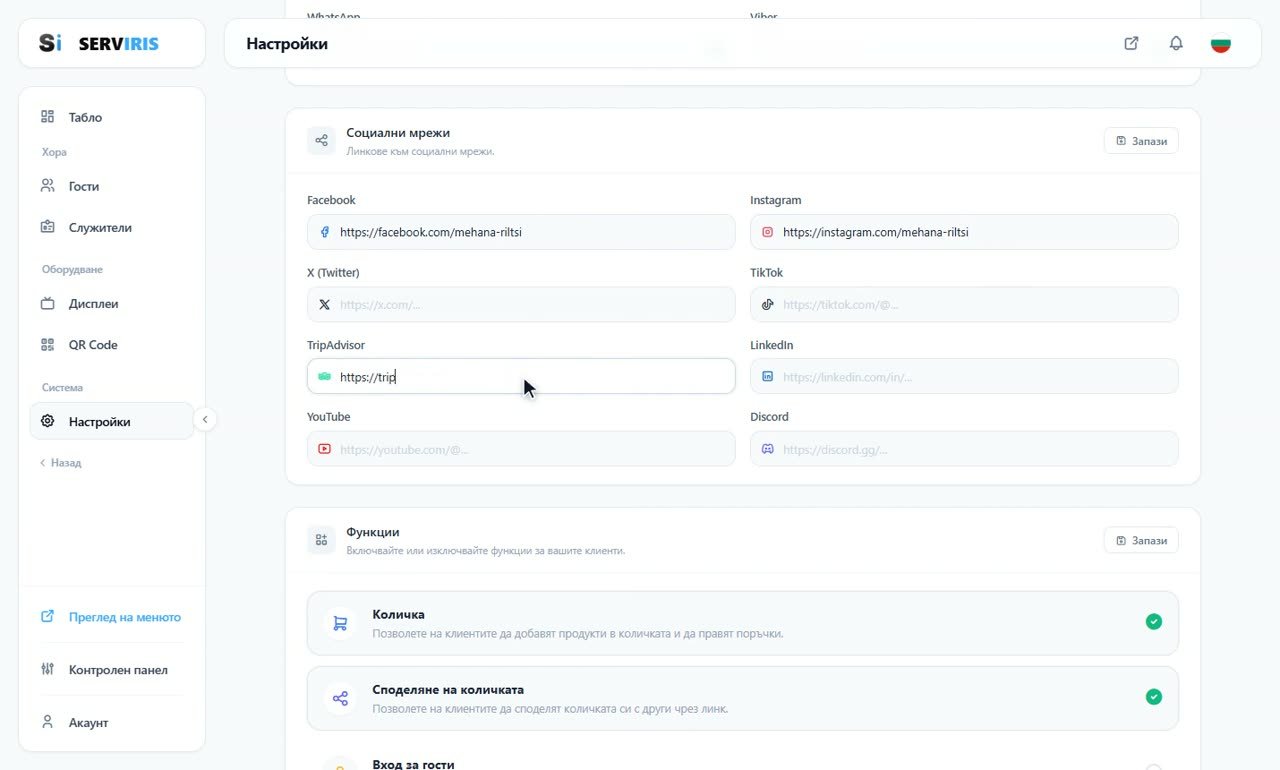Save the Функции section with Запази
Image resolution: width=1280 pixels, height=770 pixels.
pyautogui.click(x=1141, y=540)
